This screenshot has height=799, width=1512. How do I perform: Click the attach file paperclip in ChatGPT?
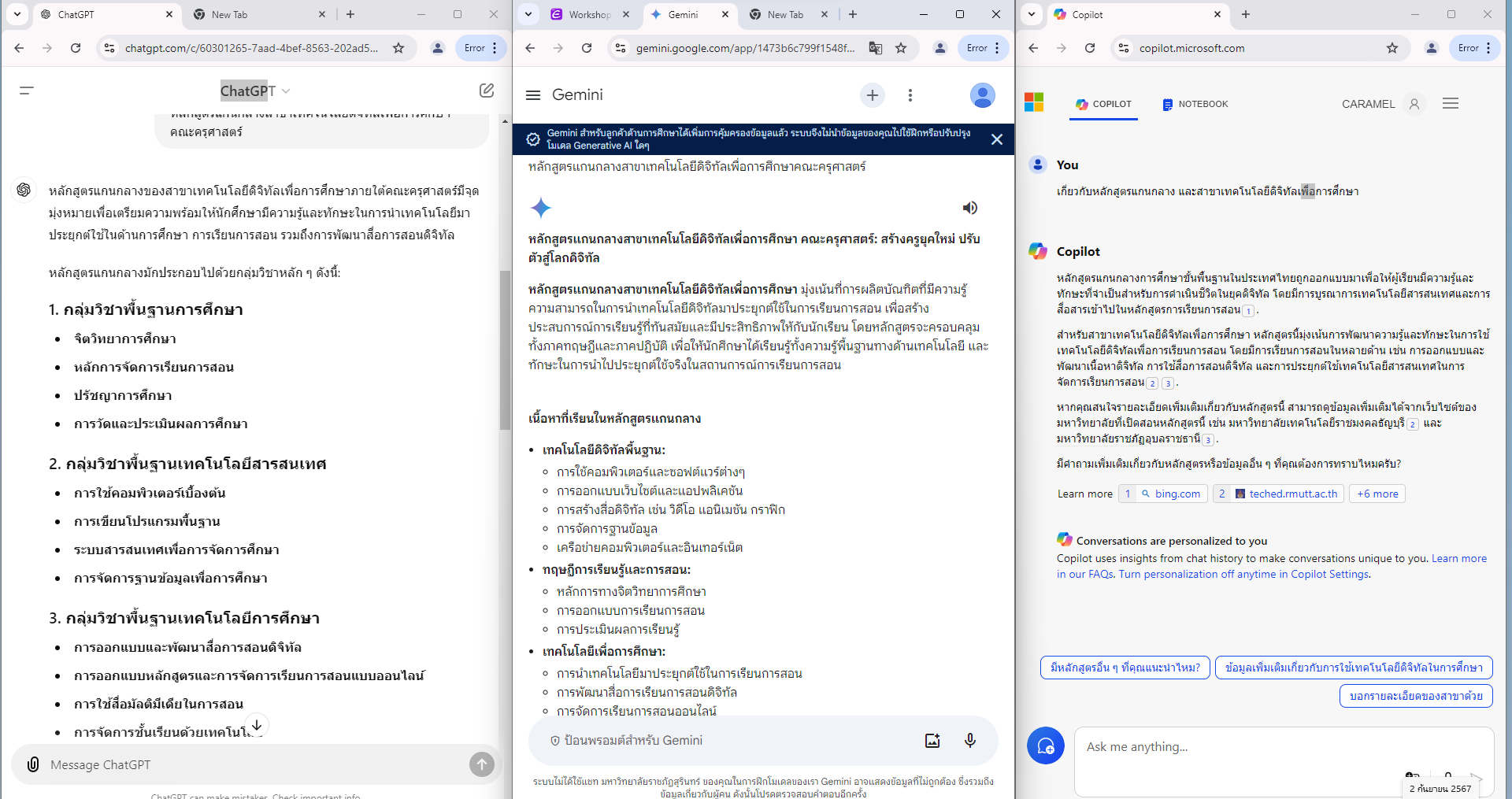33,764
